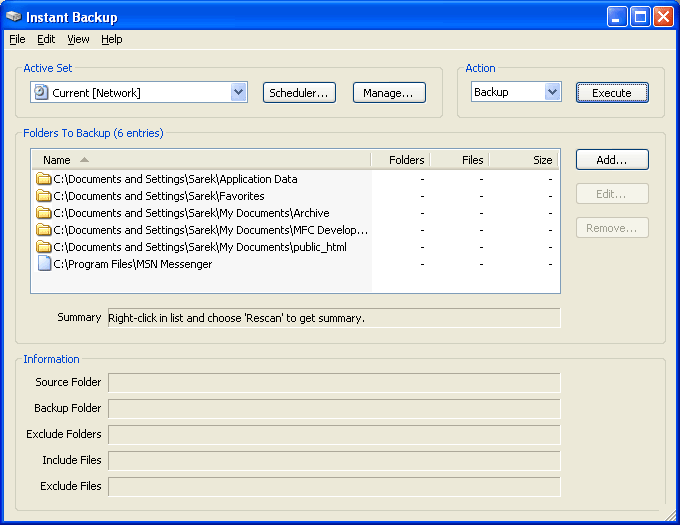
Task: Click the Source Folder field
Action: [x=334, y=382]
